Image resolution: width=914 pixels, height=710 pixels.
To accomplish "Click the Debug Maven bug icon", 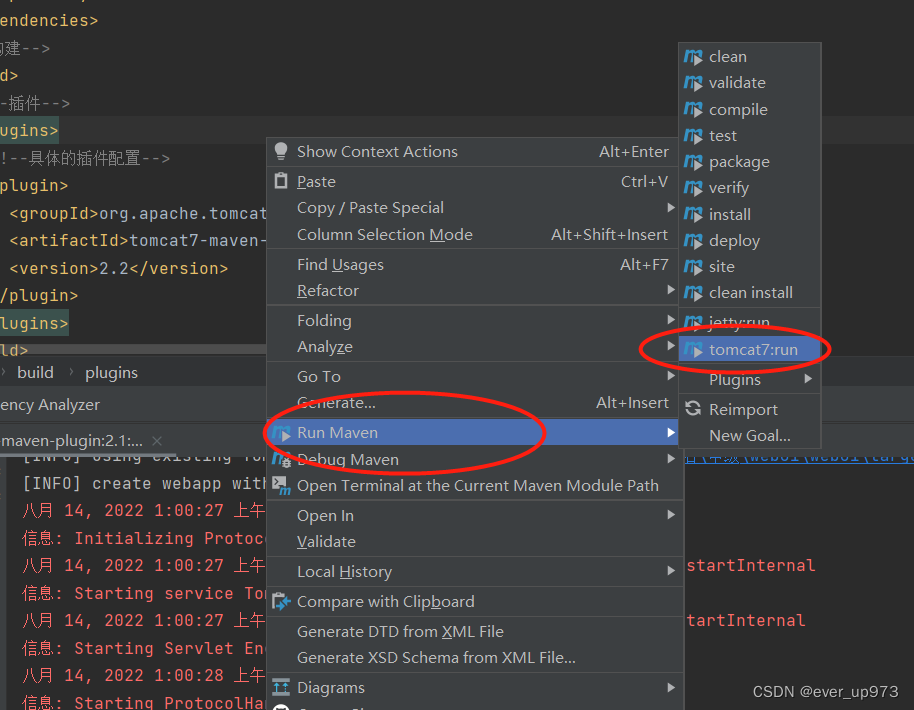I will [282, 459].
